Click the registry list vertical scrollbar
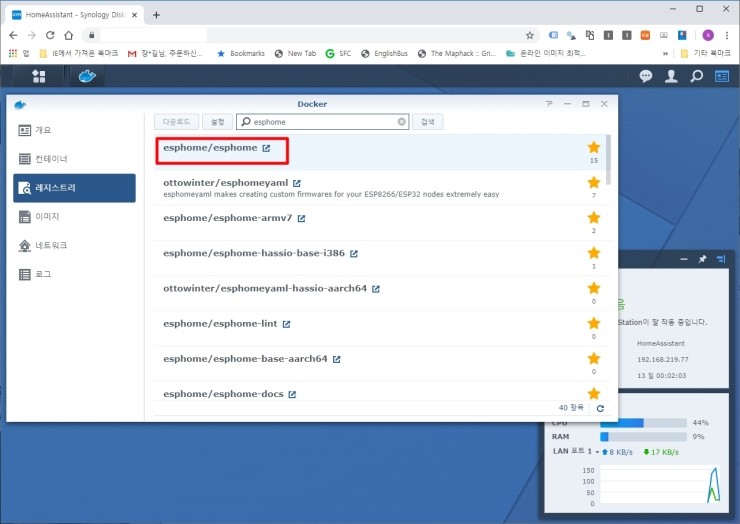The width and height of the screenshot is (740, 524). point(608,160)
